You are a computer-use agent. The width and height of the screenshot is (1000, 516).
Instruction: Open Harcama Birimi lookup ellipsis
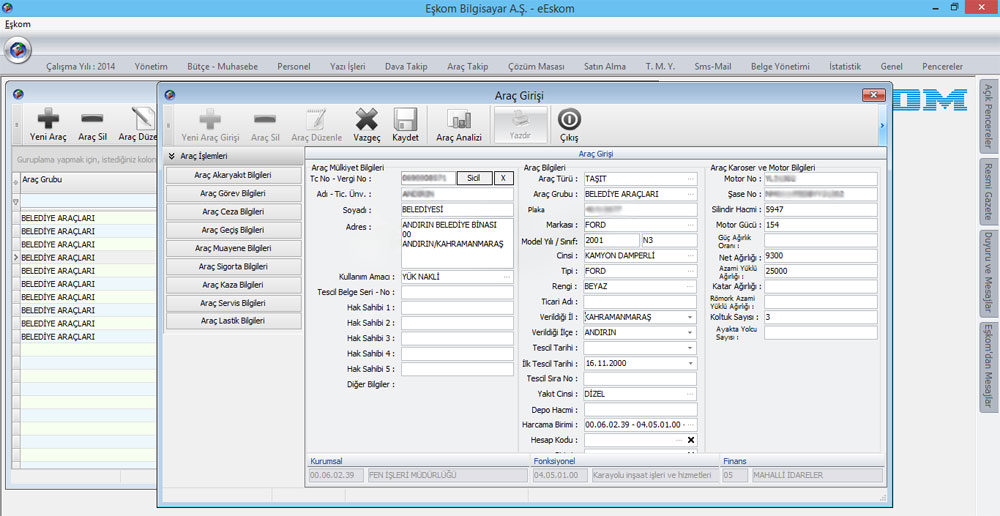tap(691, 425)
